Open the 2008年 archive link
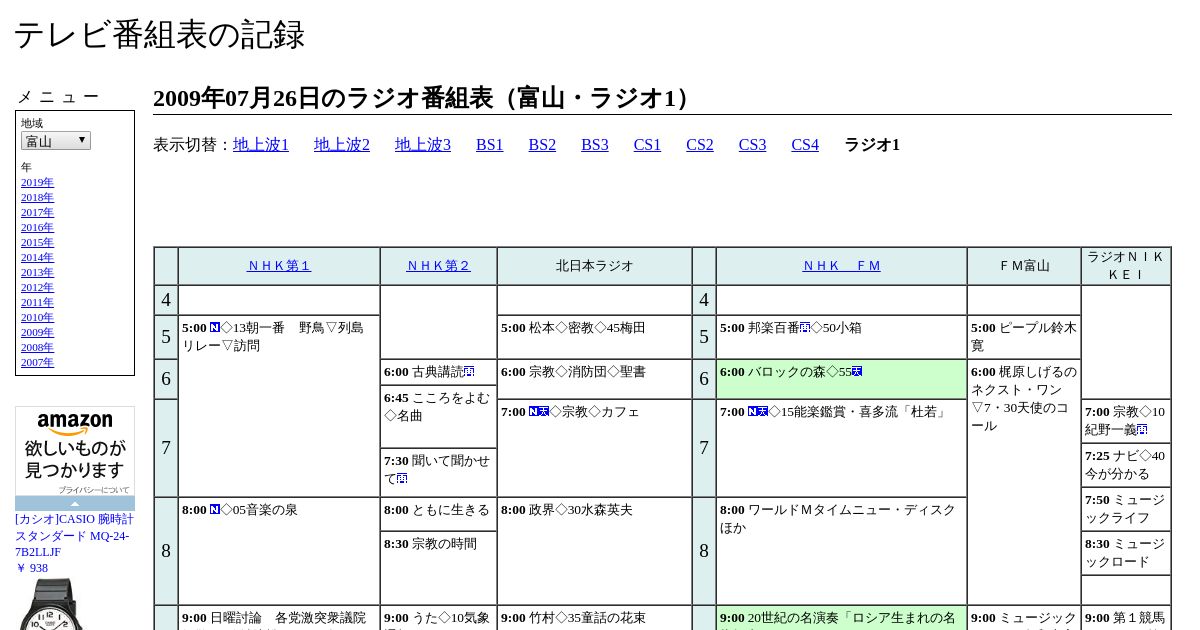 (x=37, y=348)
